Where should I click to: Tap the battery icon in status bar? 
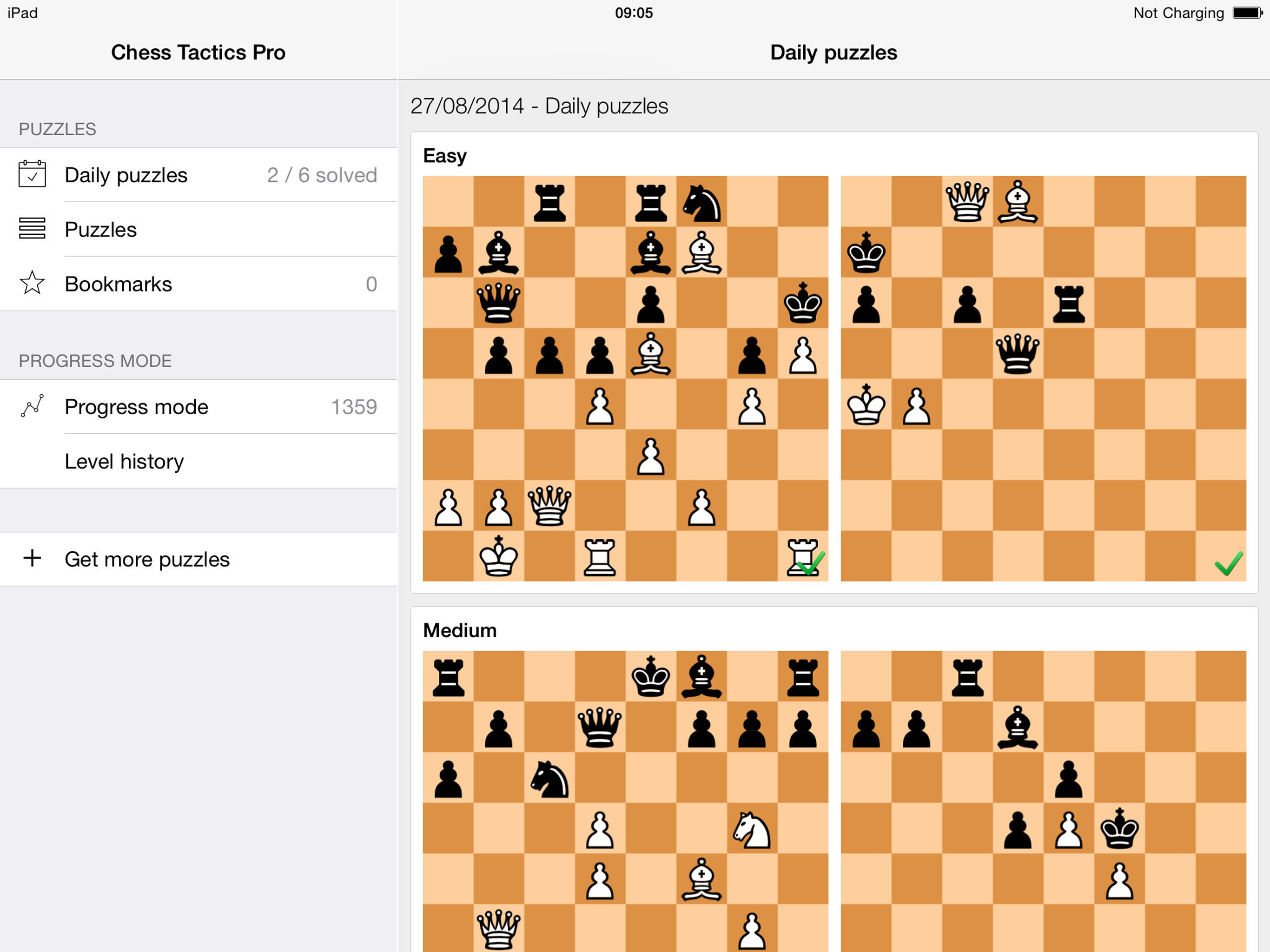(x=1247, y=13)
